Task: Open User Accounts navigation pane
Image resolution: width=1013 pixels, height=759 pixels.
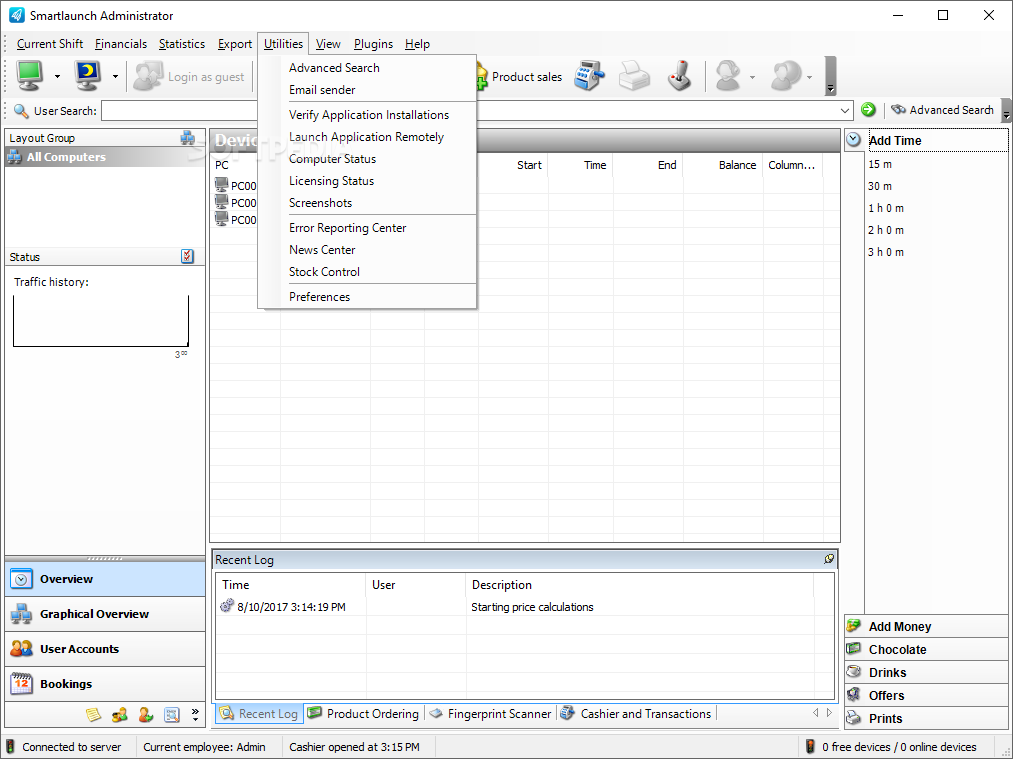Action: point(105,649)
